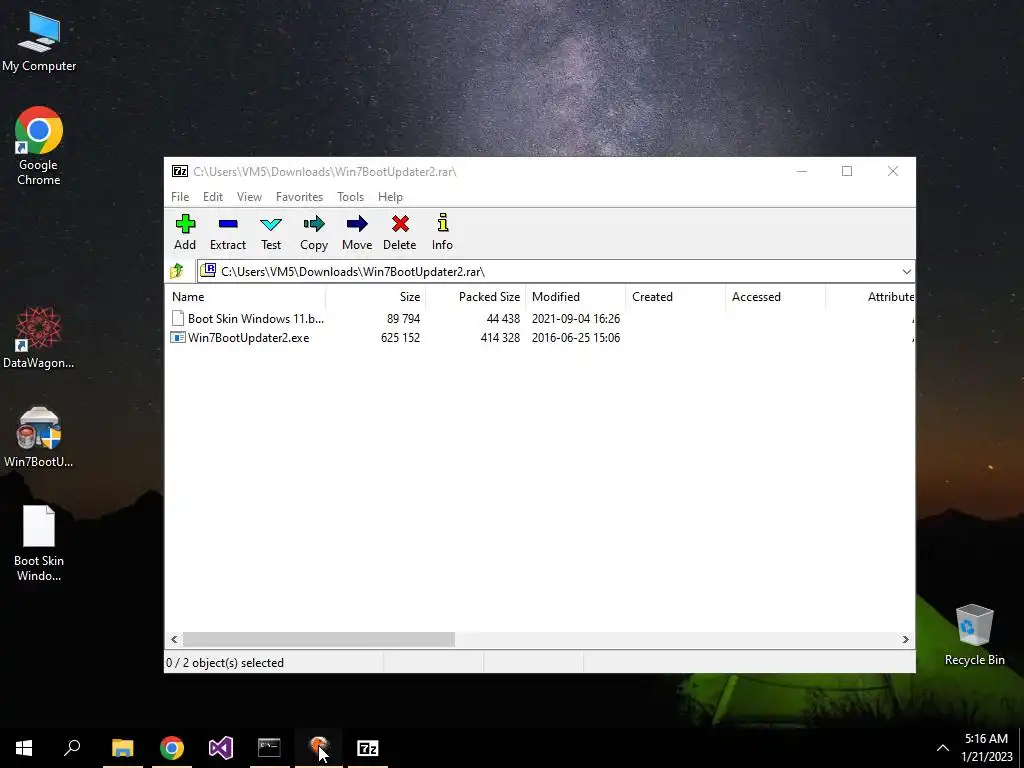Screen dimensions: 1024x768
Task: Sort by Accessed column header
Action: 775,296
